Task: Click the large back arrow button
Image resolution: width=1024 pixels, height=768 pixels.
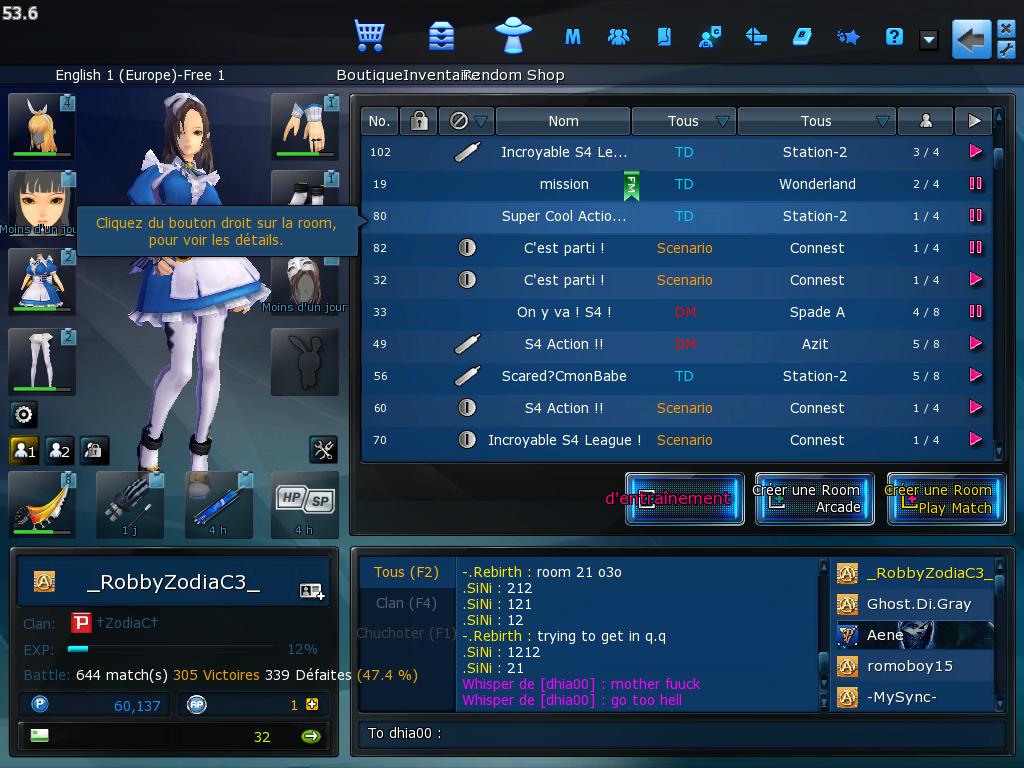Action: point(971,40)
